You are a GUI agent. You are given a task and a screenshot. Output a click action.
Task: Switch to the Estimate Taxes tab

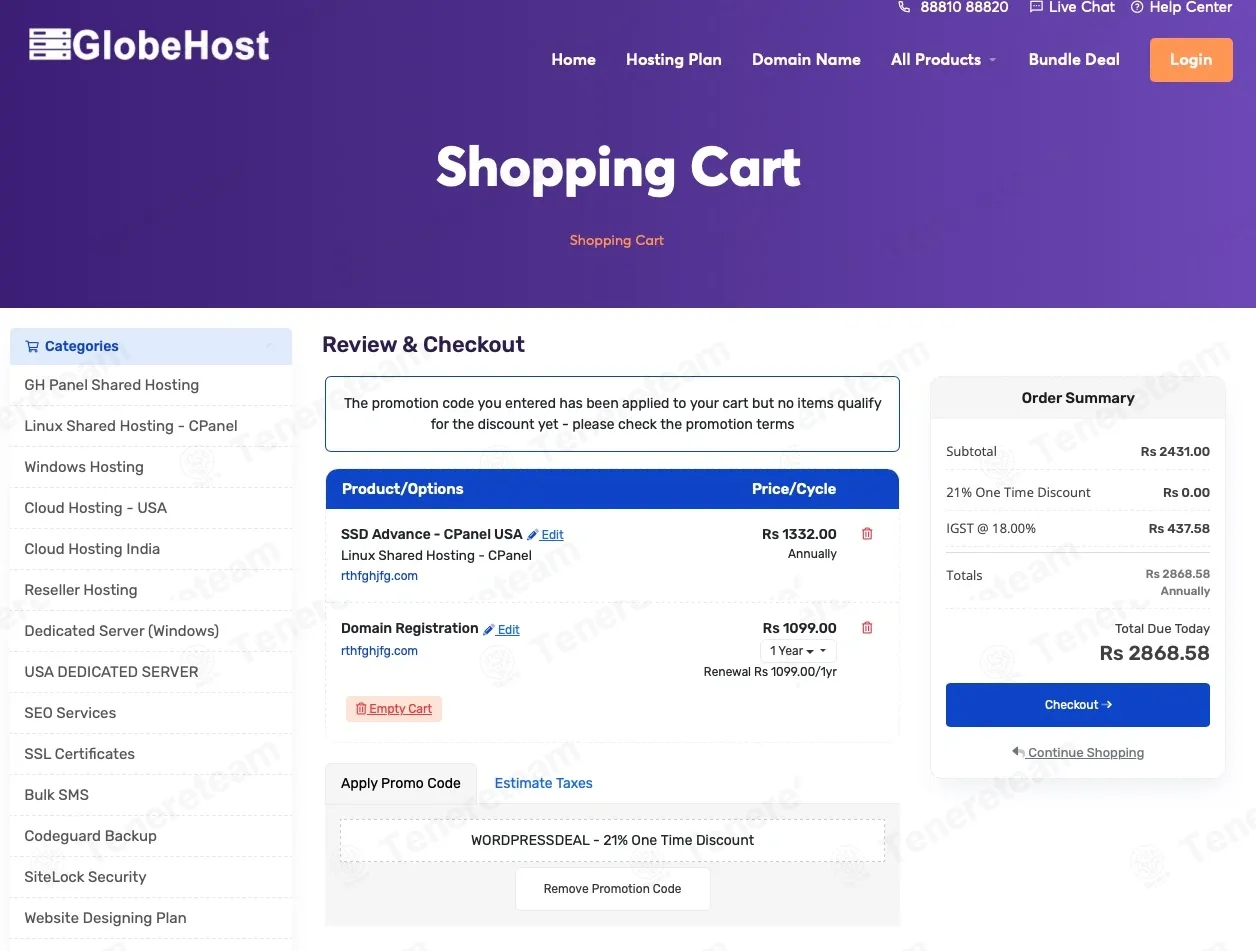tap(544, 783)
